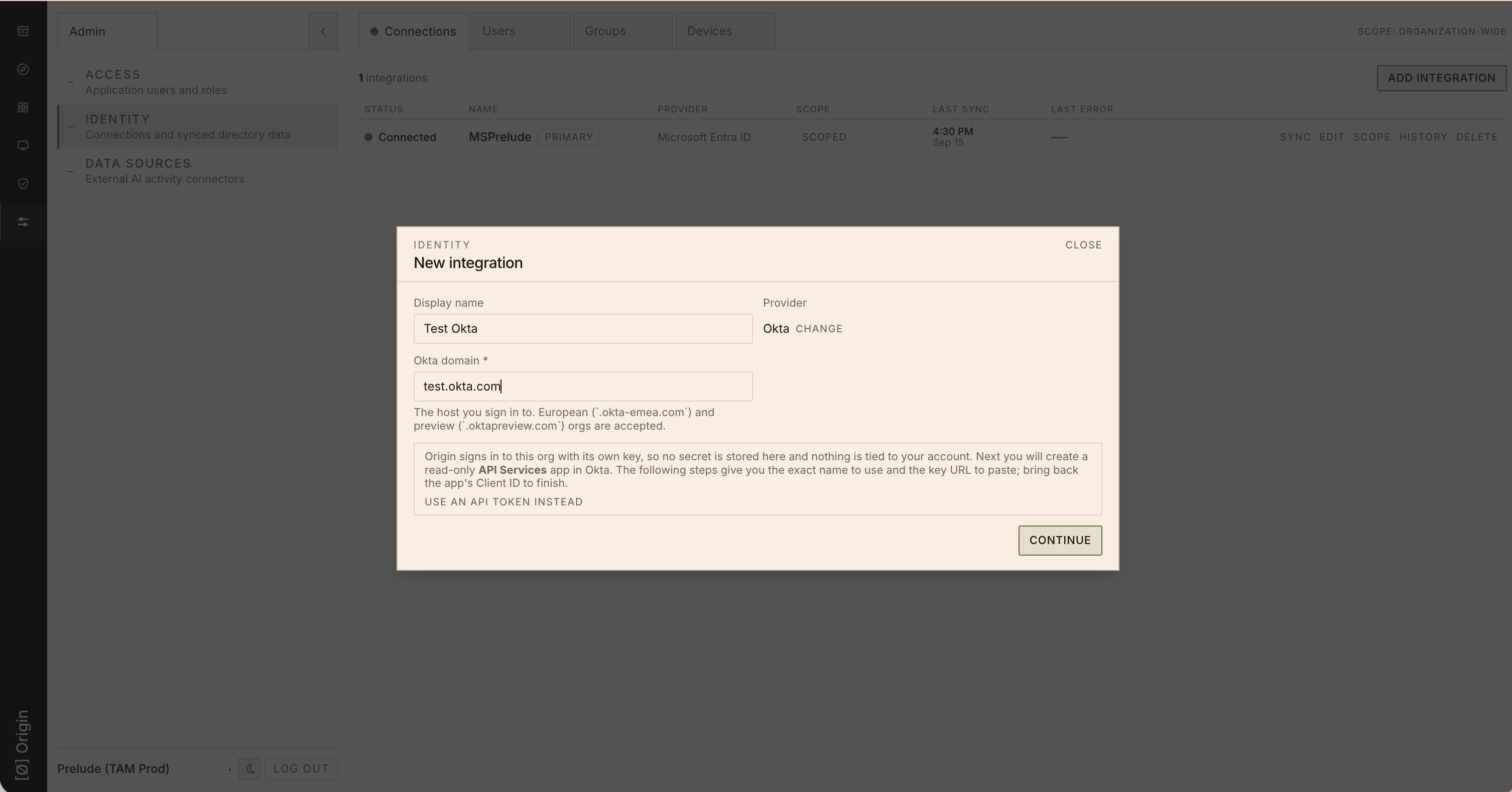Collapse the Admin panel with chevron

323,31
